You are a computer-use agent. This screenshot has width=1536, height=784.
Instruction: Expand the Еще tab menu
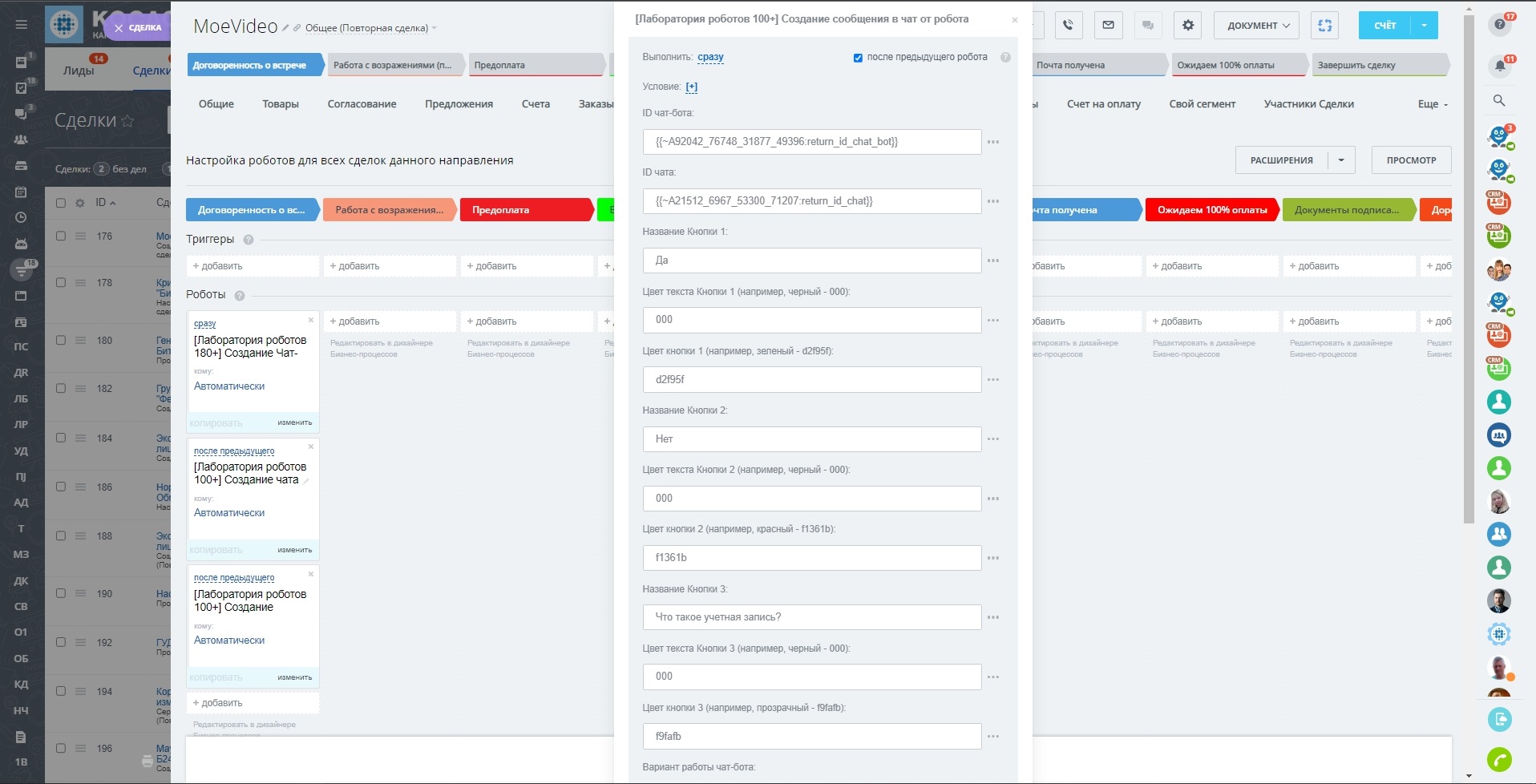pyautogui.click(x=1433, y=104)
